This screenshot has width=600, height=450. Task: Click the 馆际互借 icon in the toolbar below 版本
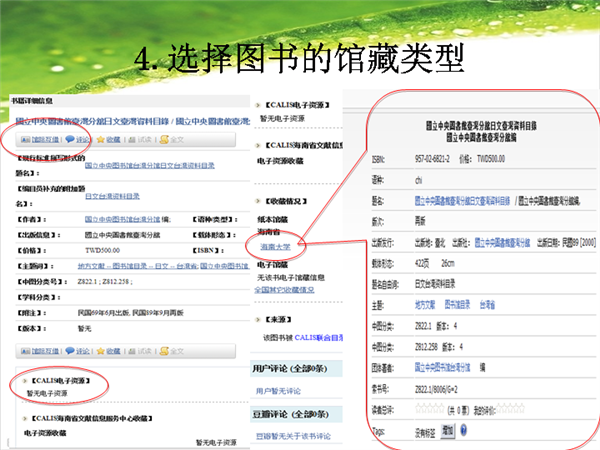click(25, 351)
